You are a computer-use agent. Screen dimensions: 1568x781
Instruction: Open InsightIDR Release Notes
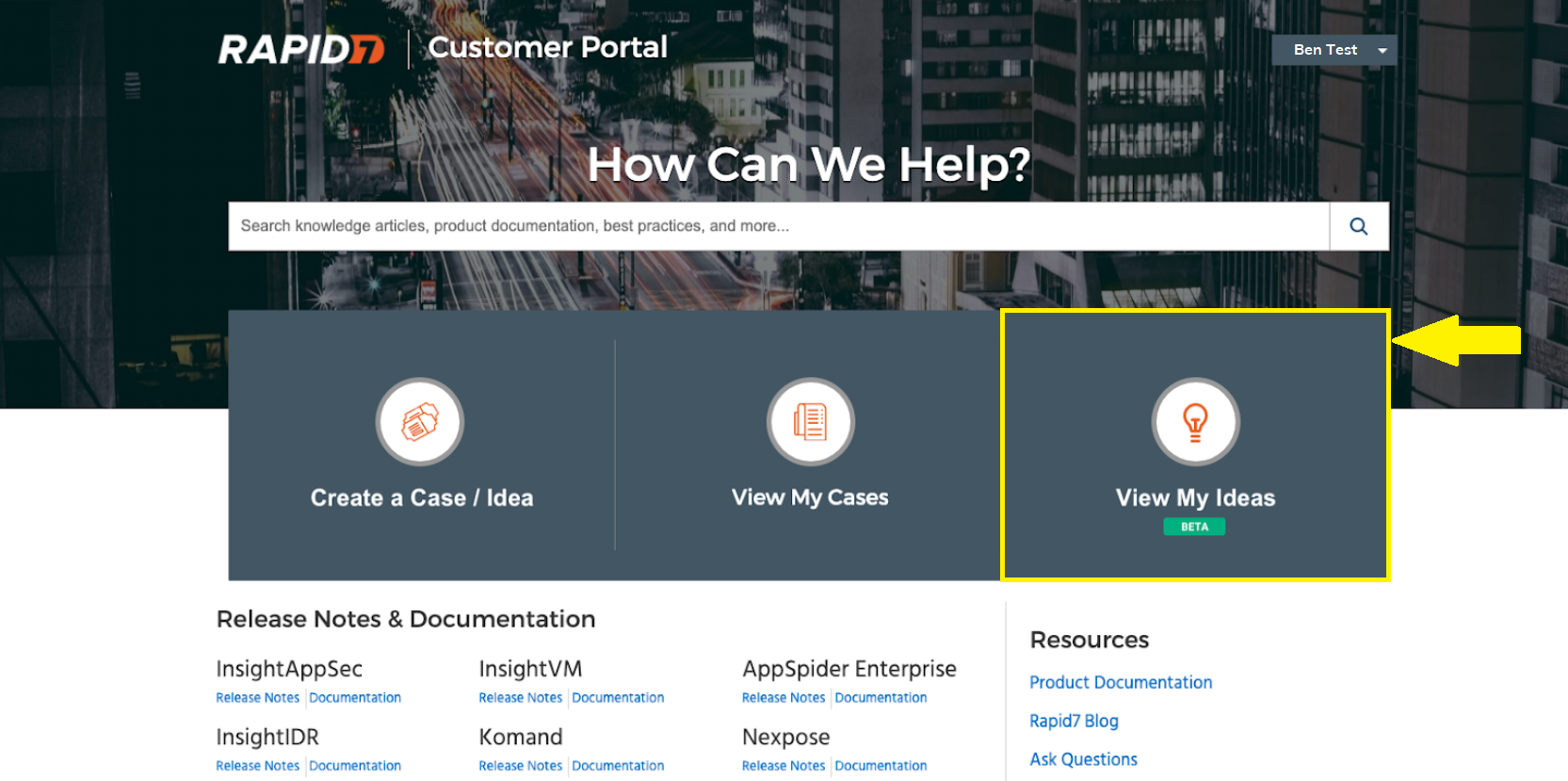[257, 766]
